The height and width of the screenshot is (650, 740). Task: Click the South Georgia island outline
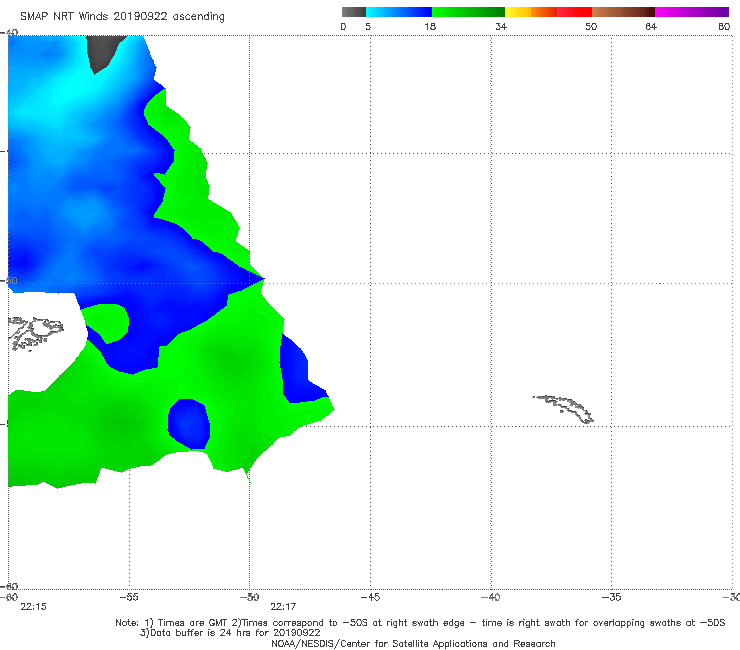[563, 409]
